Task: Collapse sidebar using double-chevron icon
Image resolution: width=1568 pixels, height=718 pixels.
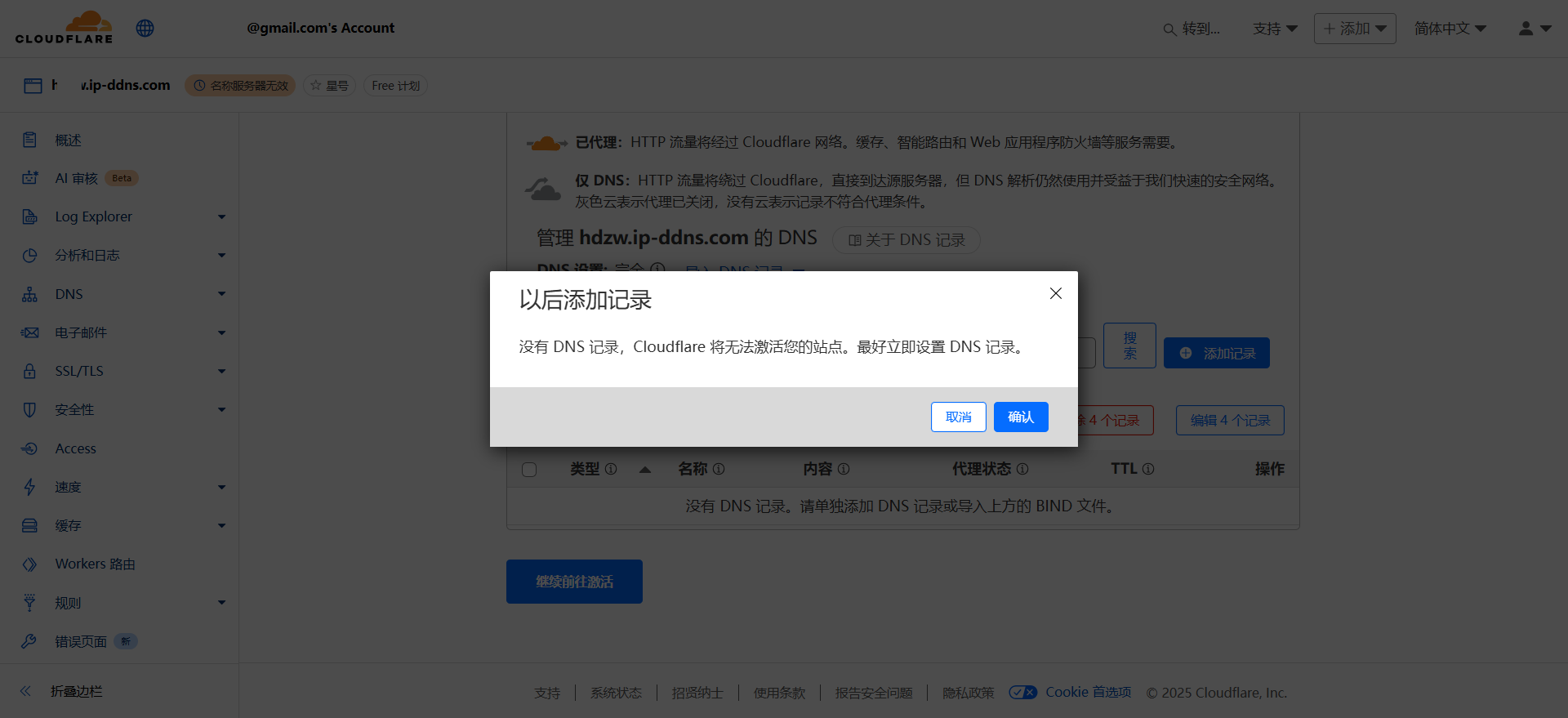Action: coord(25,691)
